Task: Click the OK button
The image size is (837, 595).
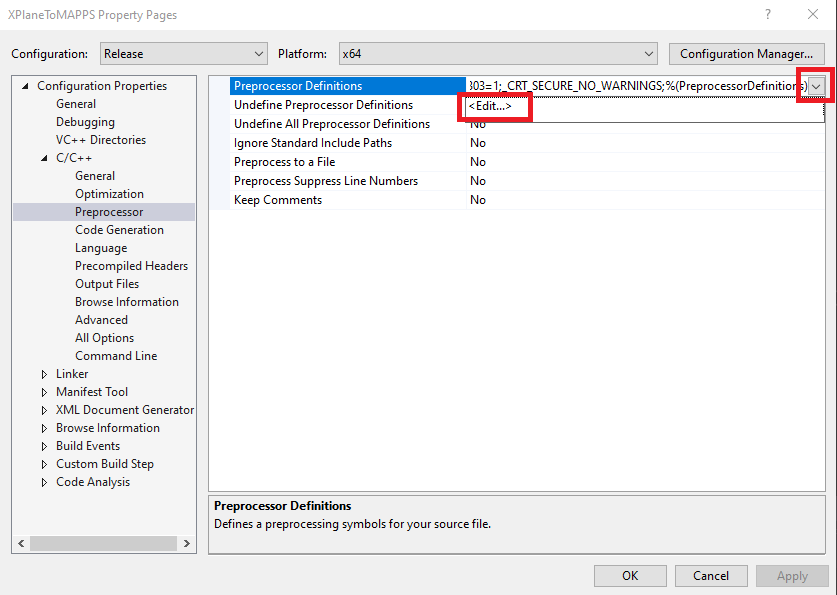Action: (x=629, y=576)
